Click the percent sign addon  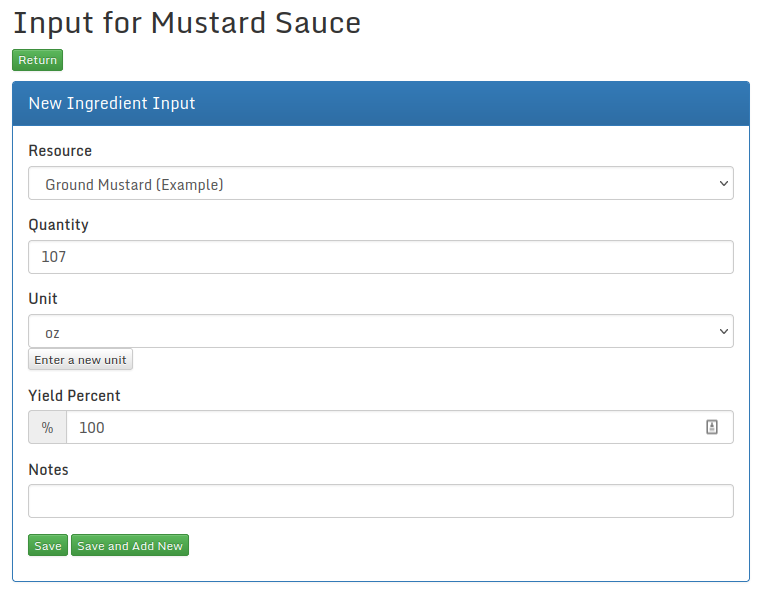47,427
